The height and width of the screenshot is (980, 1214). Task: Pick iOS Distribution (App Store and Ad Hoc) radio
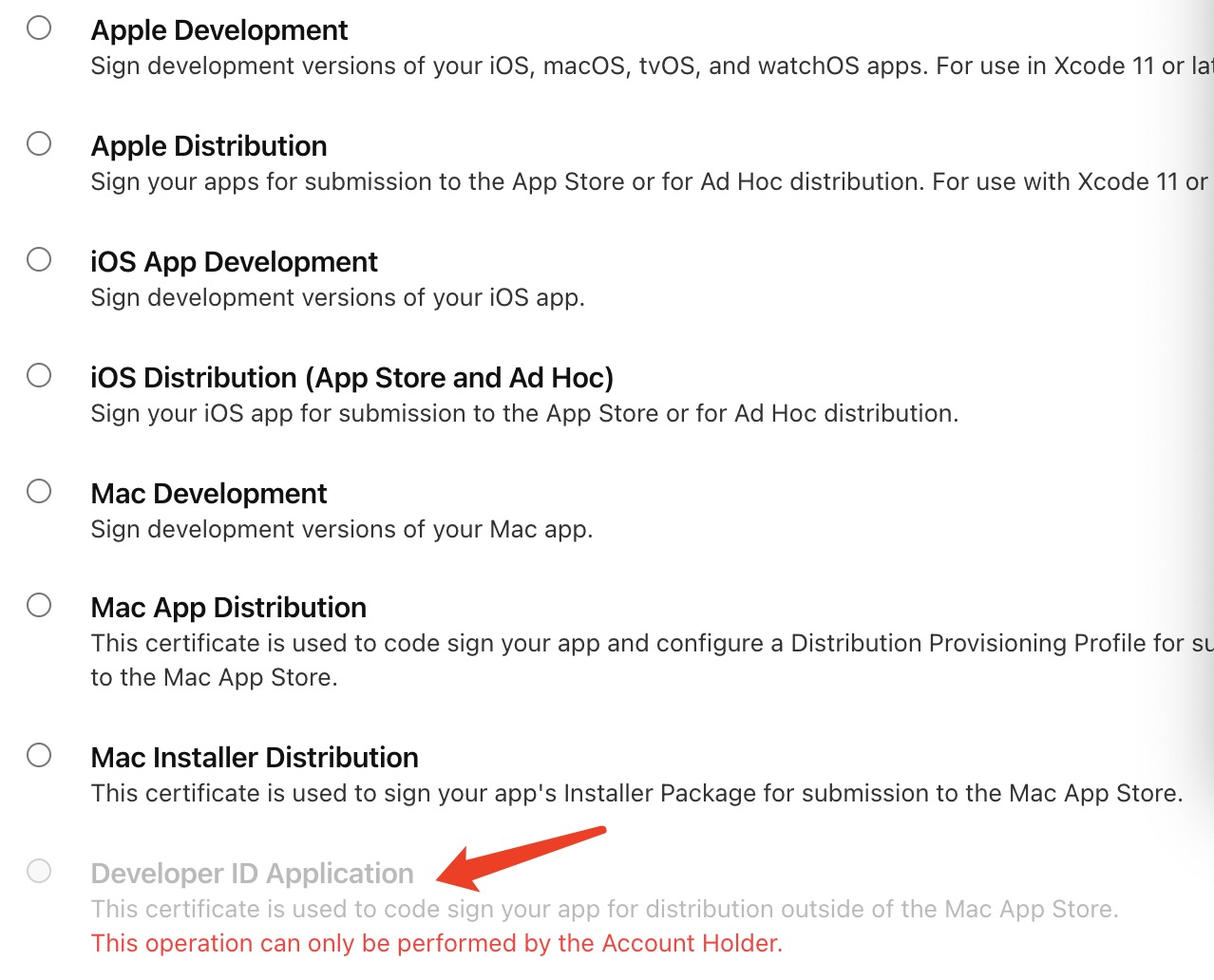tap(39, 375)
